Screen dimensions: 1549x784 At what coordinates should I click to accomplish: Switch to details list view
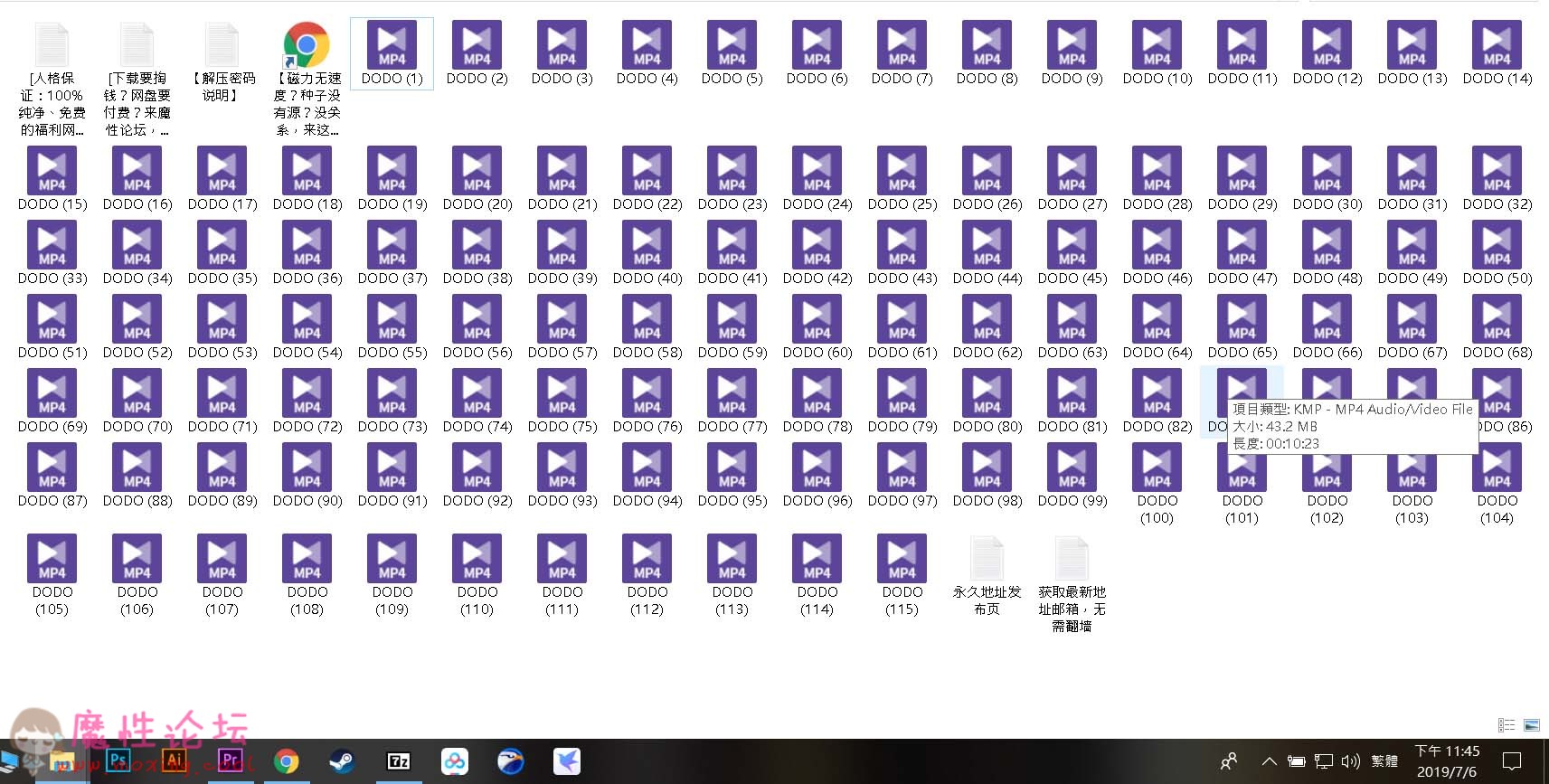coord(1506,725)
